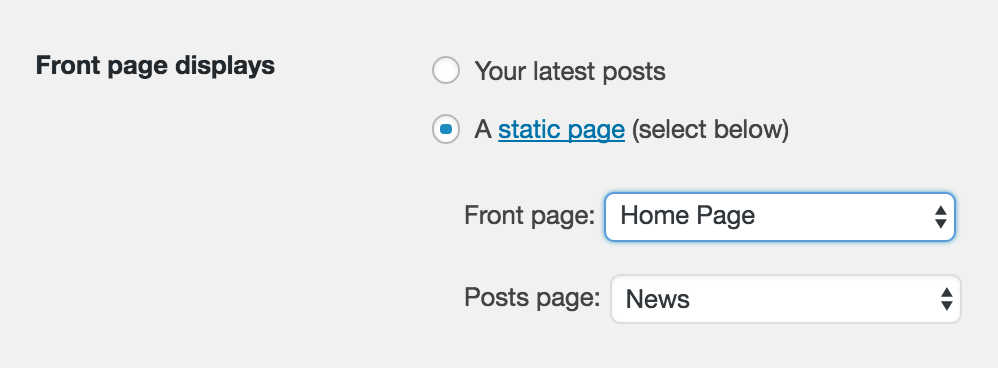Follow the static page hyperlink
This screenshot has height=368, width=998.
coord(561,130)
